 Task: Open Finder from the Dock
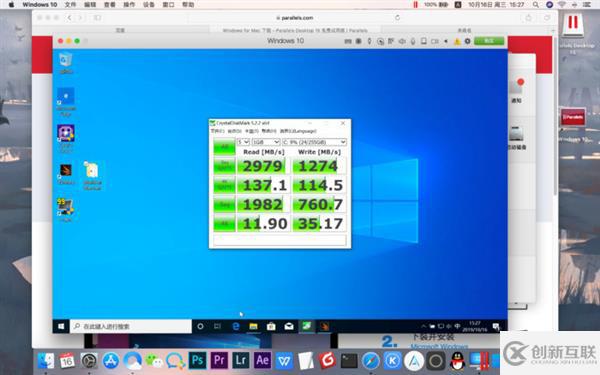coord(46,360)
